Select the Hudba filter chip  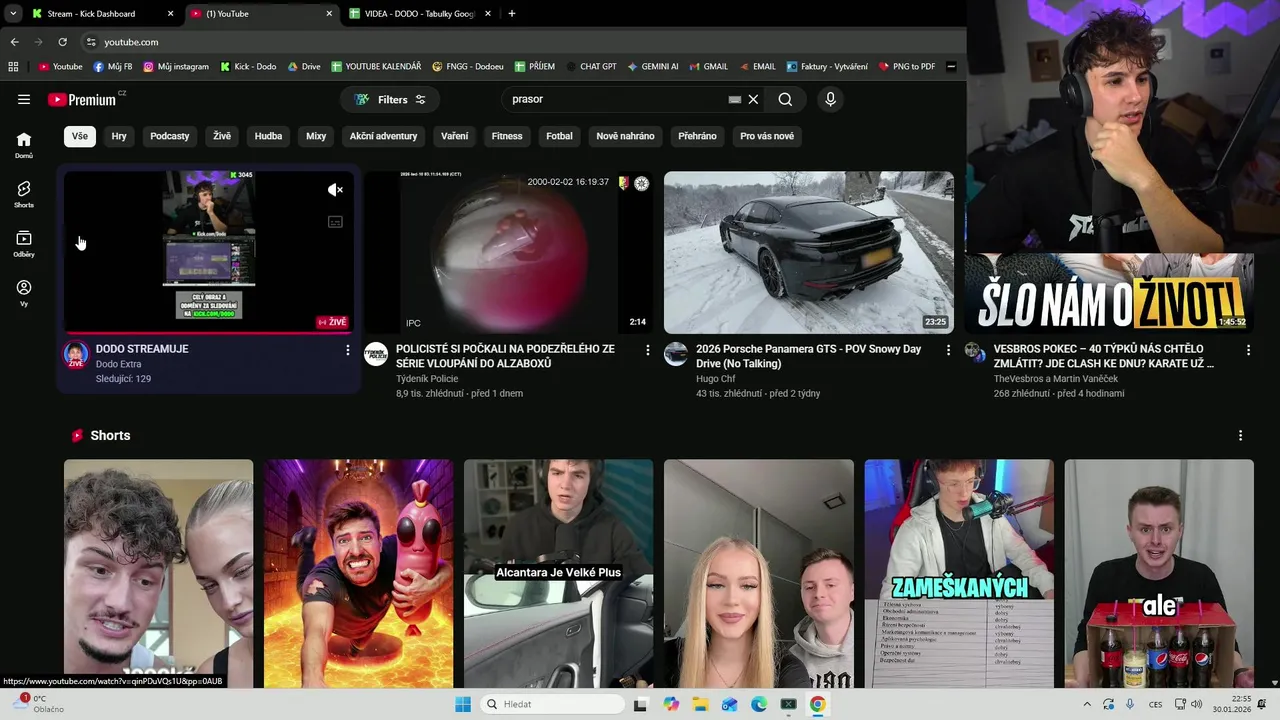click(x=268, y=136)
